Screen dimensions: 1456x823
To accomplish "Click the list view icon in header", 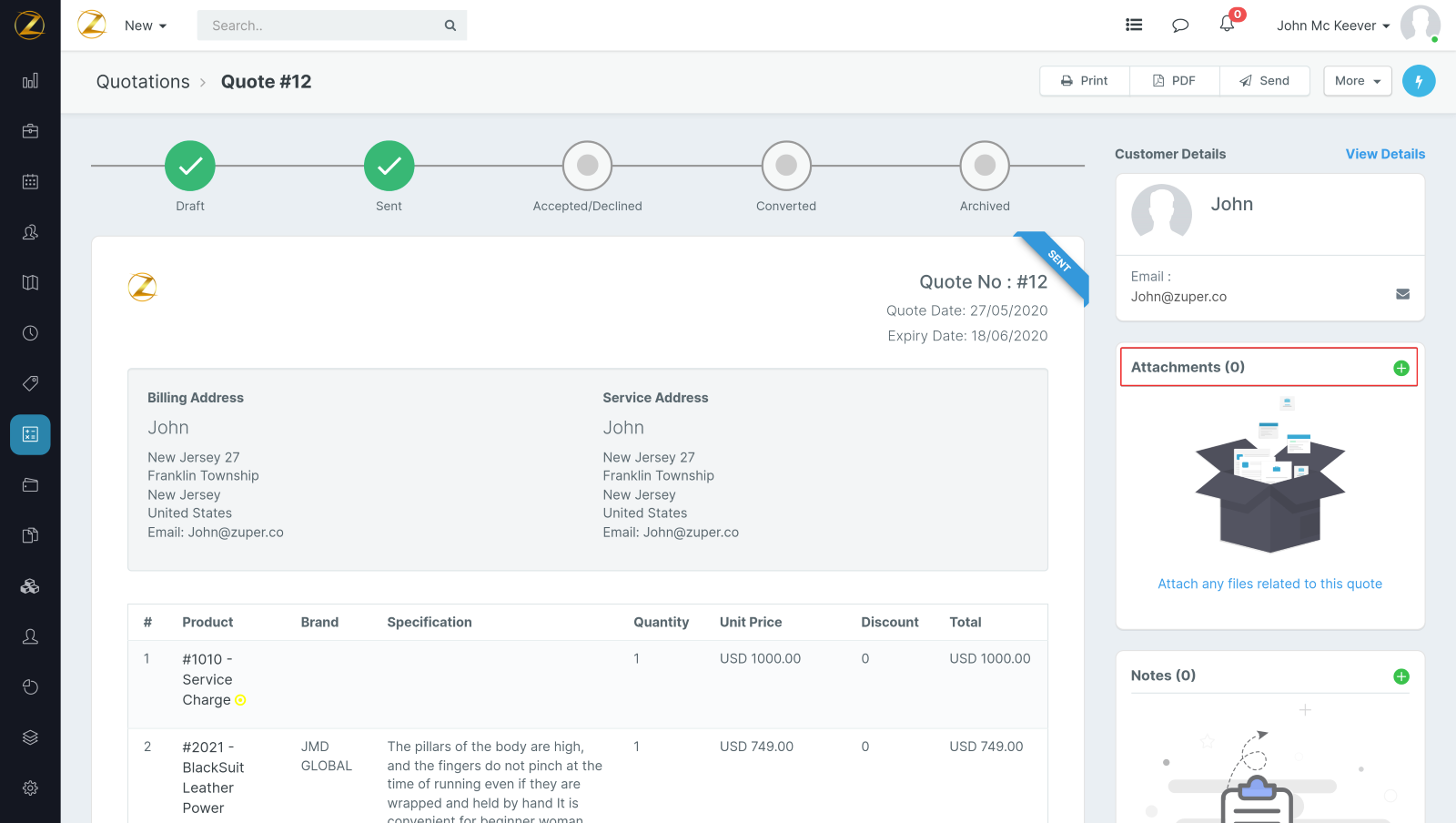I will tap(1134, 25).
